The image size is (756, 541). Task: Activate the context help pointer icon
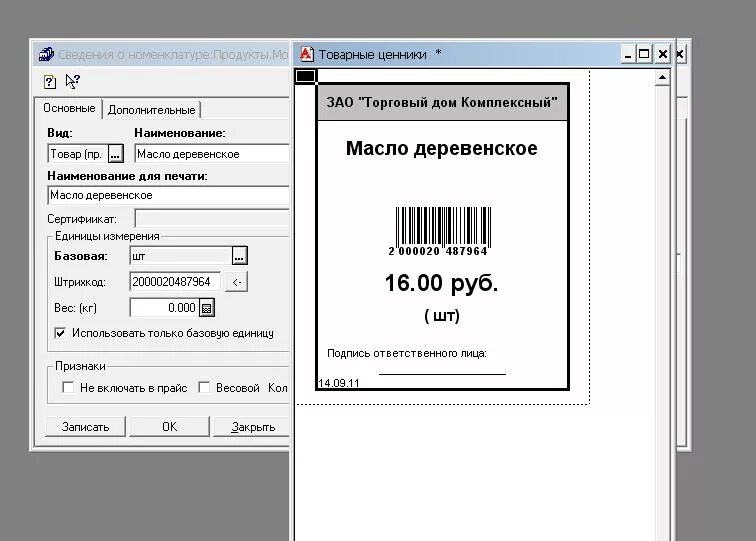pyautogui.click(x=72, y=81)
